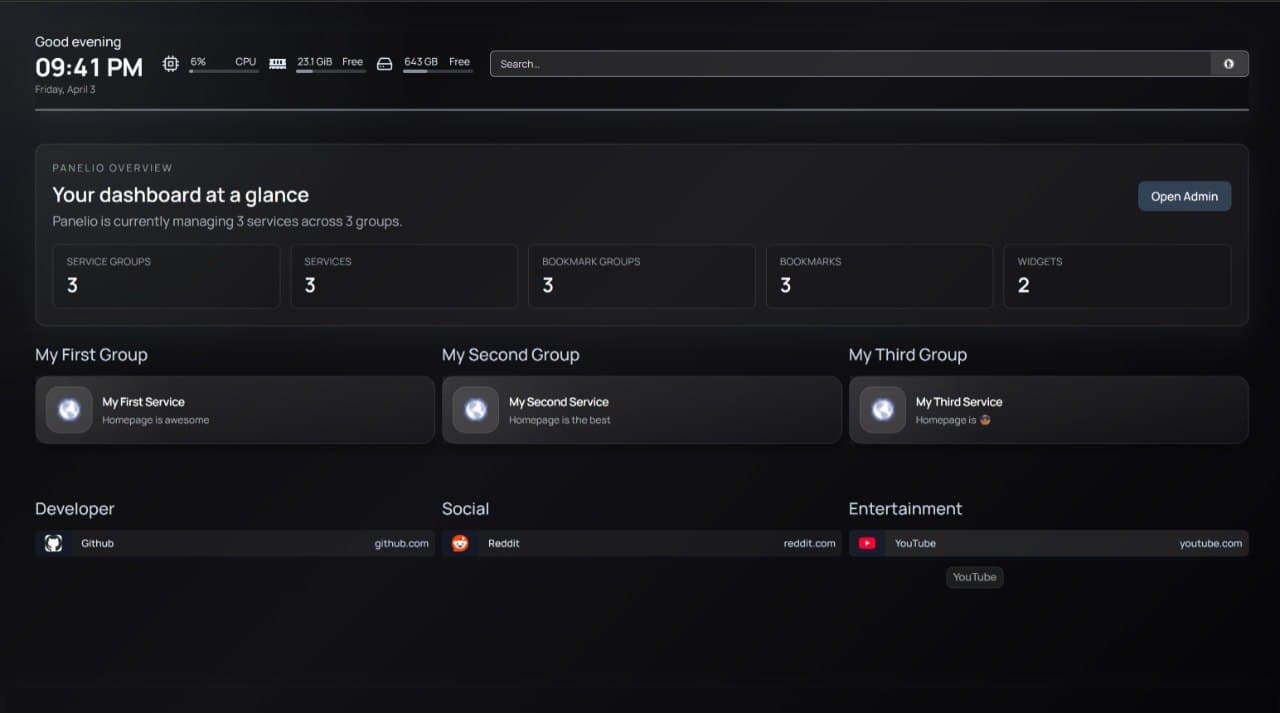Click the YouTube tag under Entertainment
This screenshot has width=1280, height=713.
point(974,577)
